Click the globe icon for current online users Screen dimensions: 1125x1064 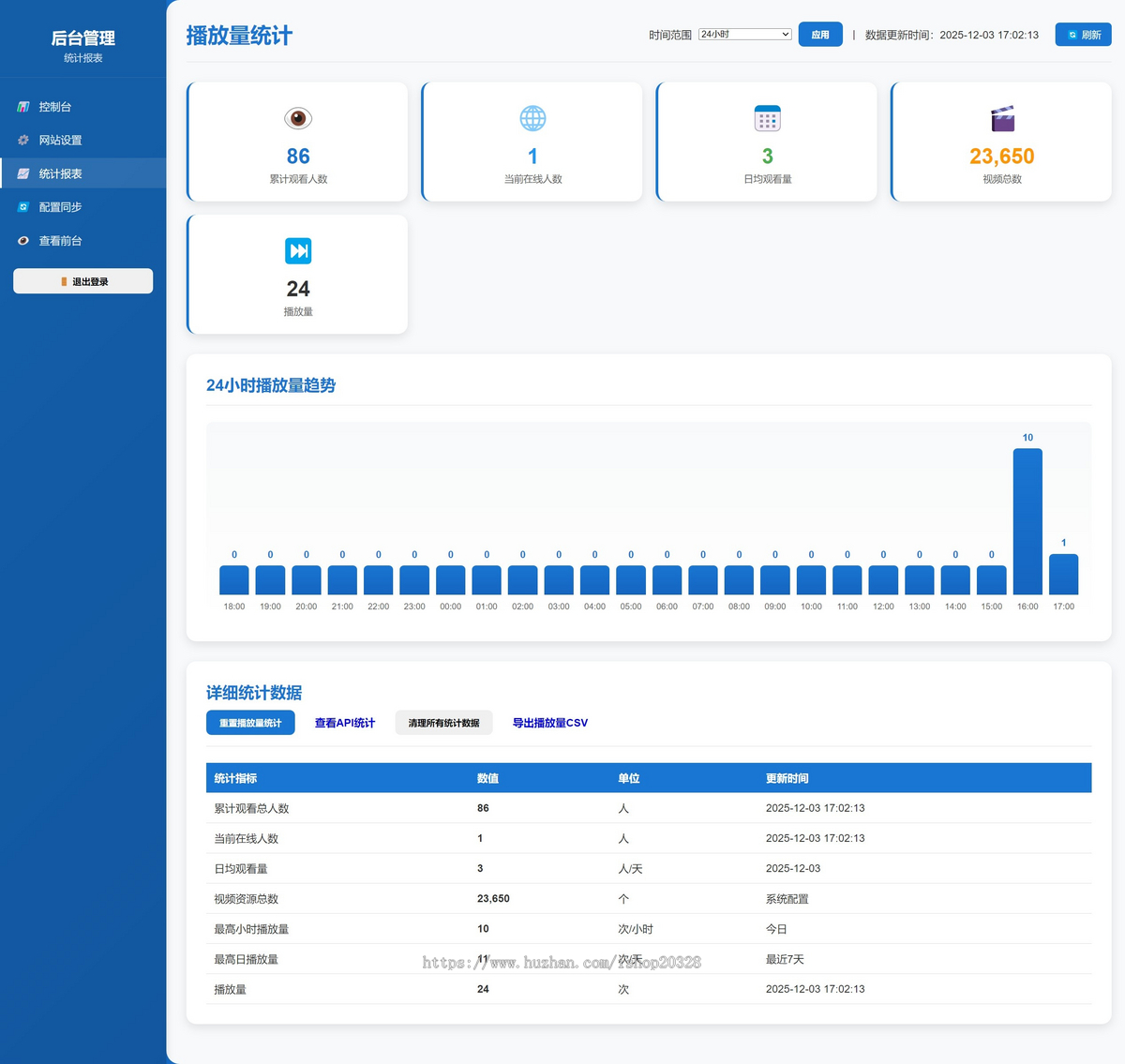pyautogui.click(x=532, y=119)
